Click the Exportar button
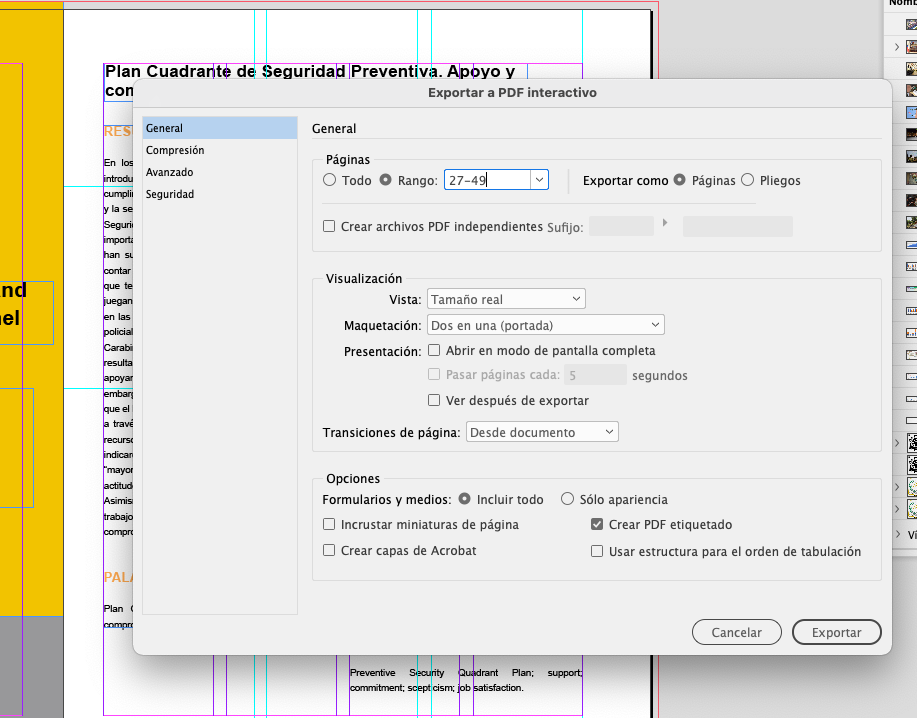Screen dimensions: 917x718 click(836, 632)
